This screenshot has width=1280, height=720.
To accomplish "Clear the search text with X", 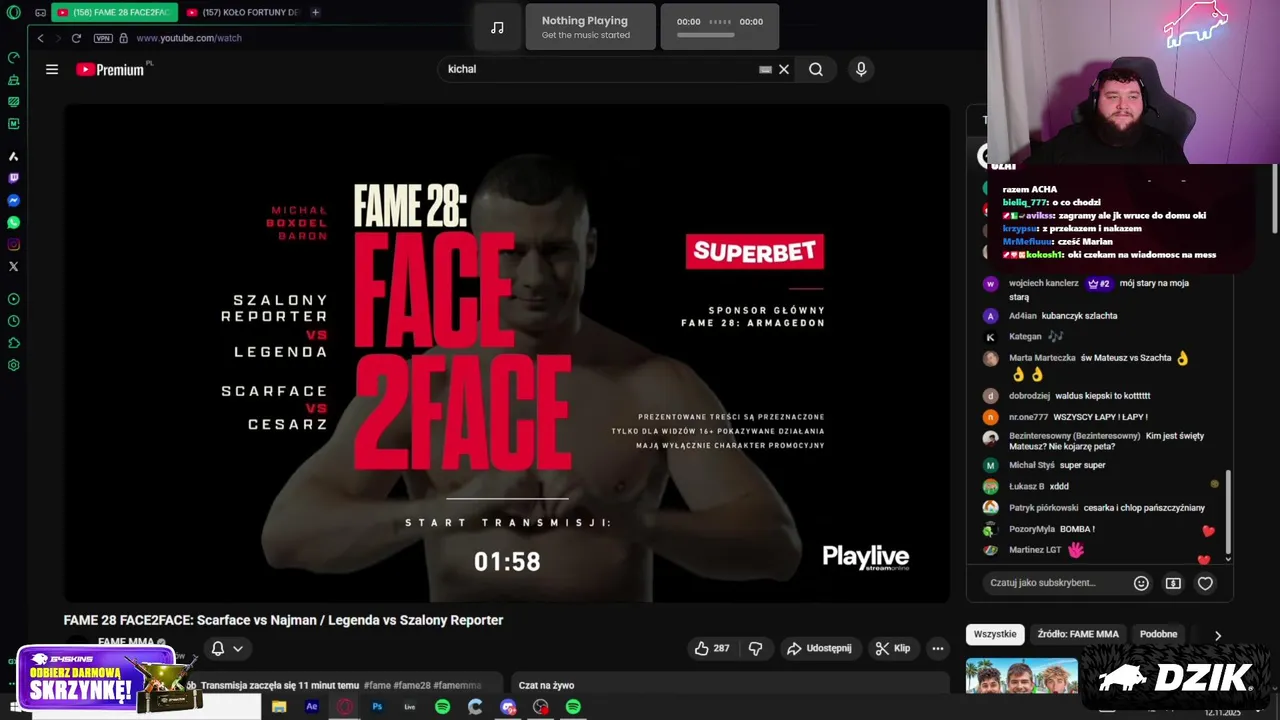I will [784, 69].
